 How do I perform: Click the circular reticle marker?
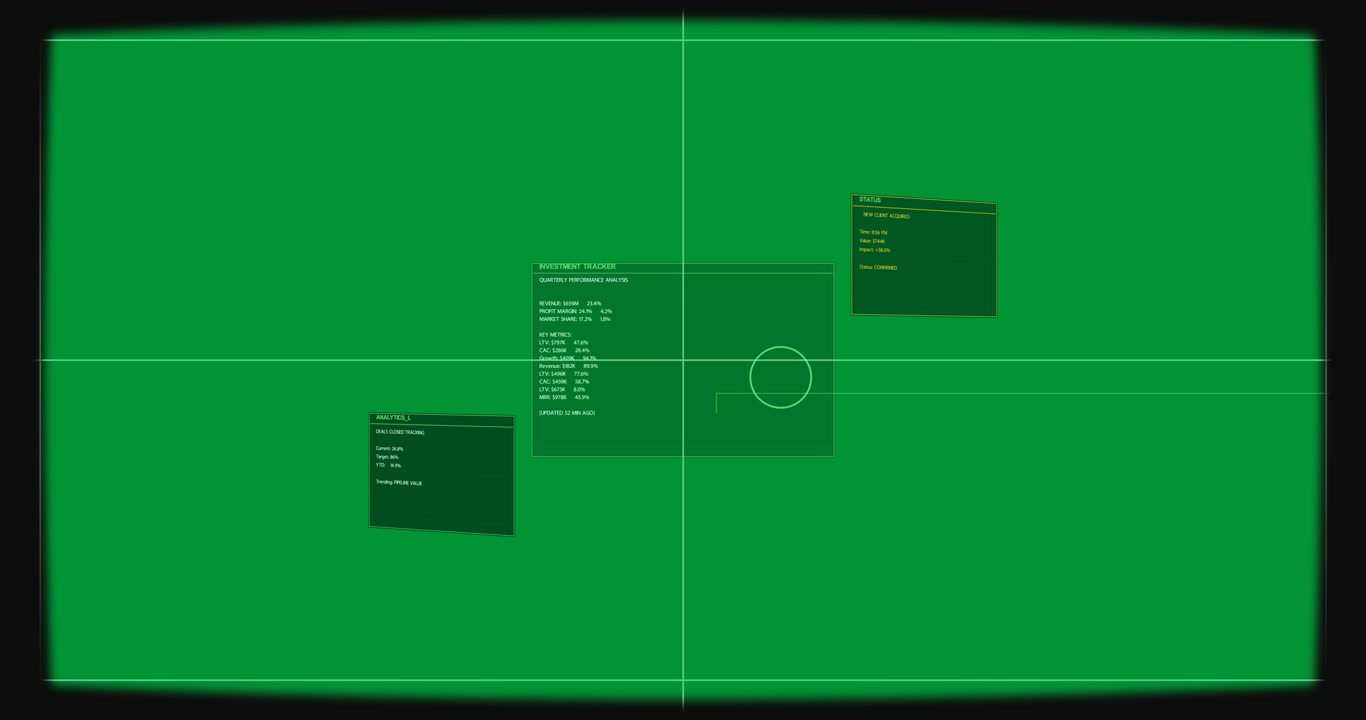[780, 377]
